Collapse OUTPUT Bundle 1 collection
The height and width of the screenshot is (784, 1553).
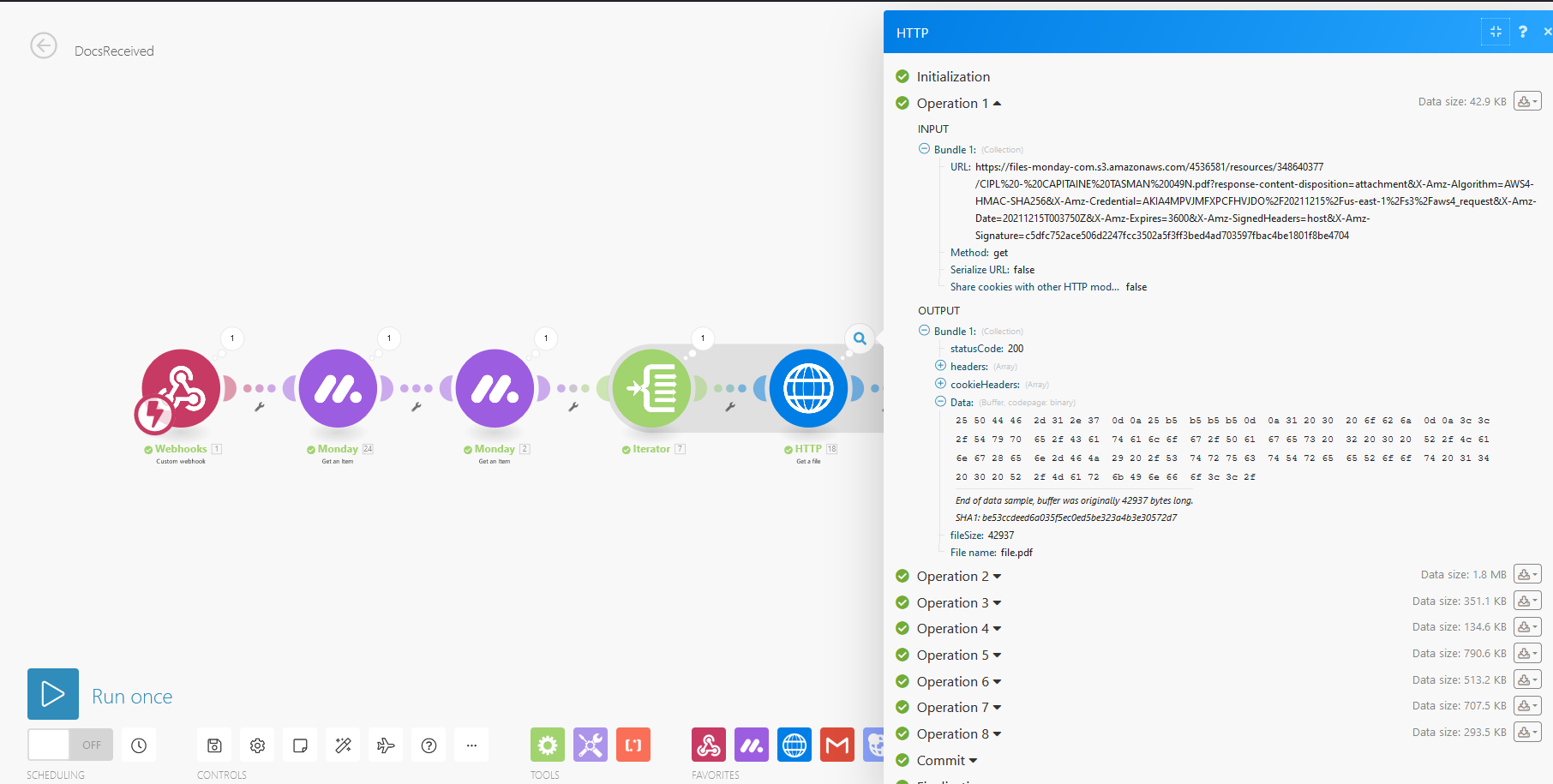coord(924,330)
